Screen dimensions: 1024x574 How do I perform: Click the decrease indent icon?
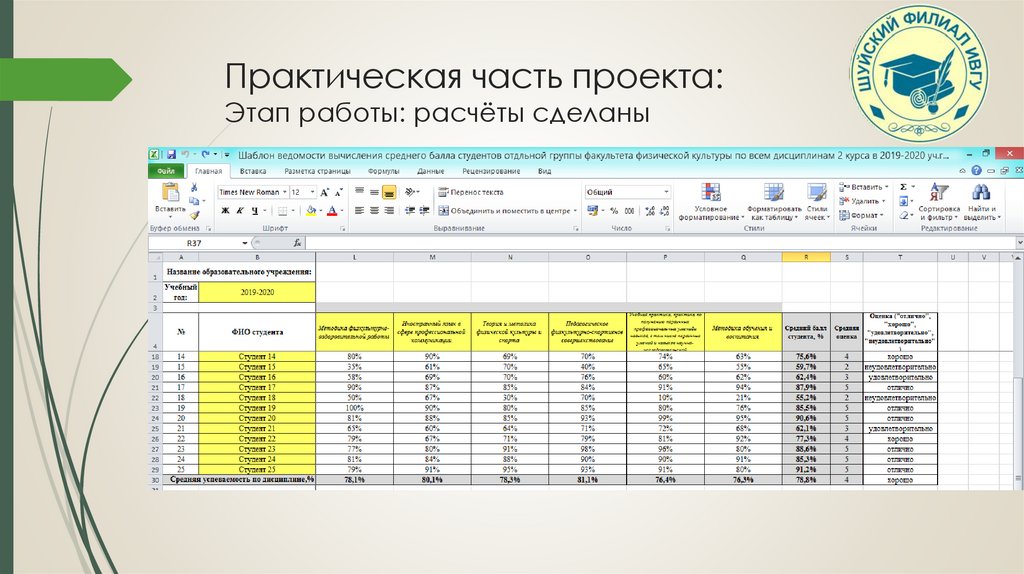pyautogui.click(x=409, y=210)
